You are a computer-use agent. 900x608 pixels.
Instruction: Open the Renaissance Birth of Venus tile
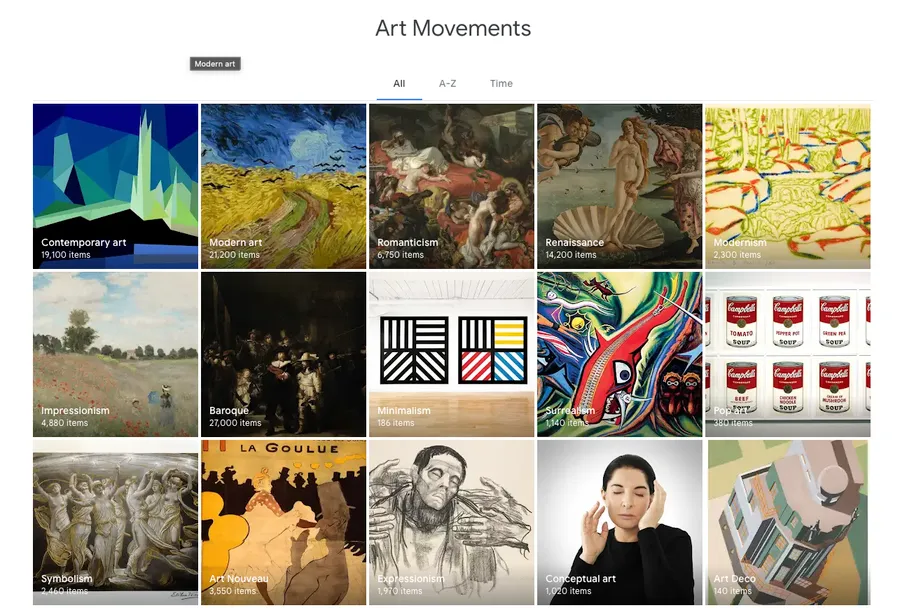[x=620, y=186]
